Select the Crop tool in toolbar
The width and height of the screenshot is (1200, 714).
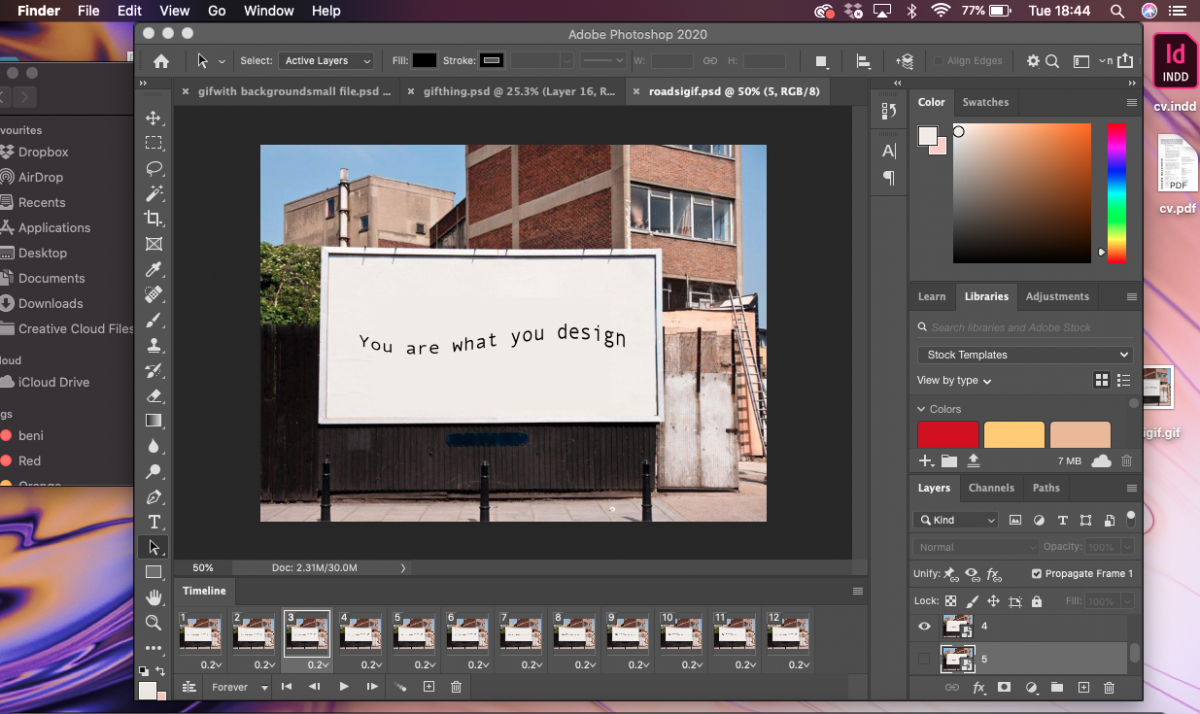tap(154, 218)
